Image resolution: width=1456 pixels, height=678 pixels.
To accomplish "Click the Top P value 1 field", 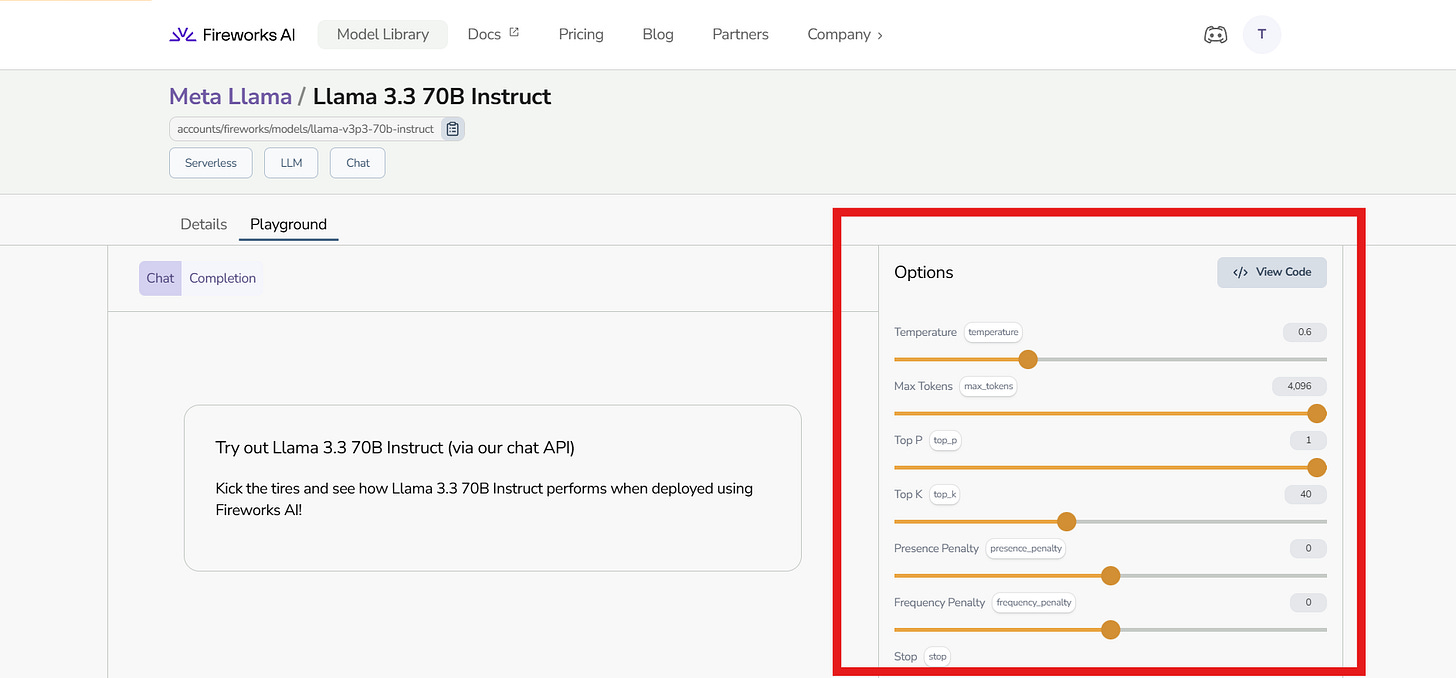I will pos(1308,440).
